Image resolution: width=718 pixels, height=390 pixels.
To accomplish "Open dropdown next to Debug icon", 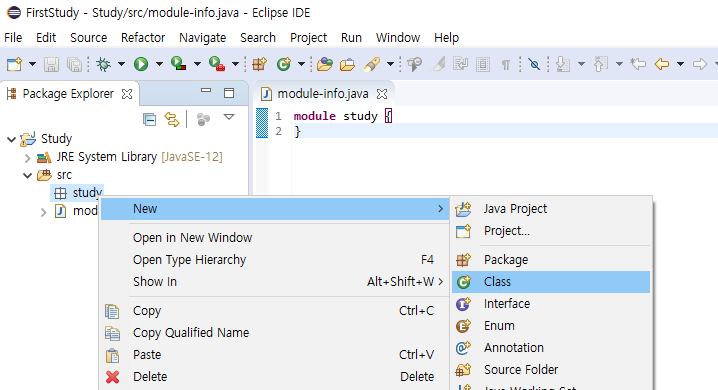I will (121, 64).
